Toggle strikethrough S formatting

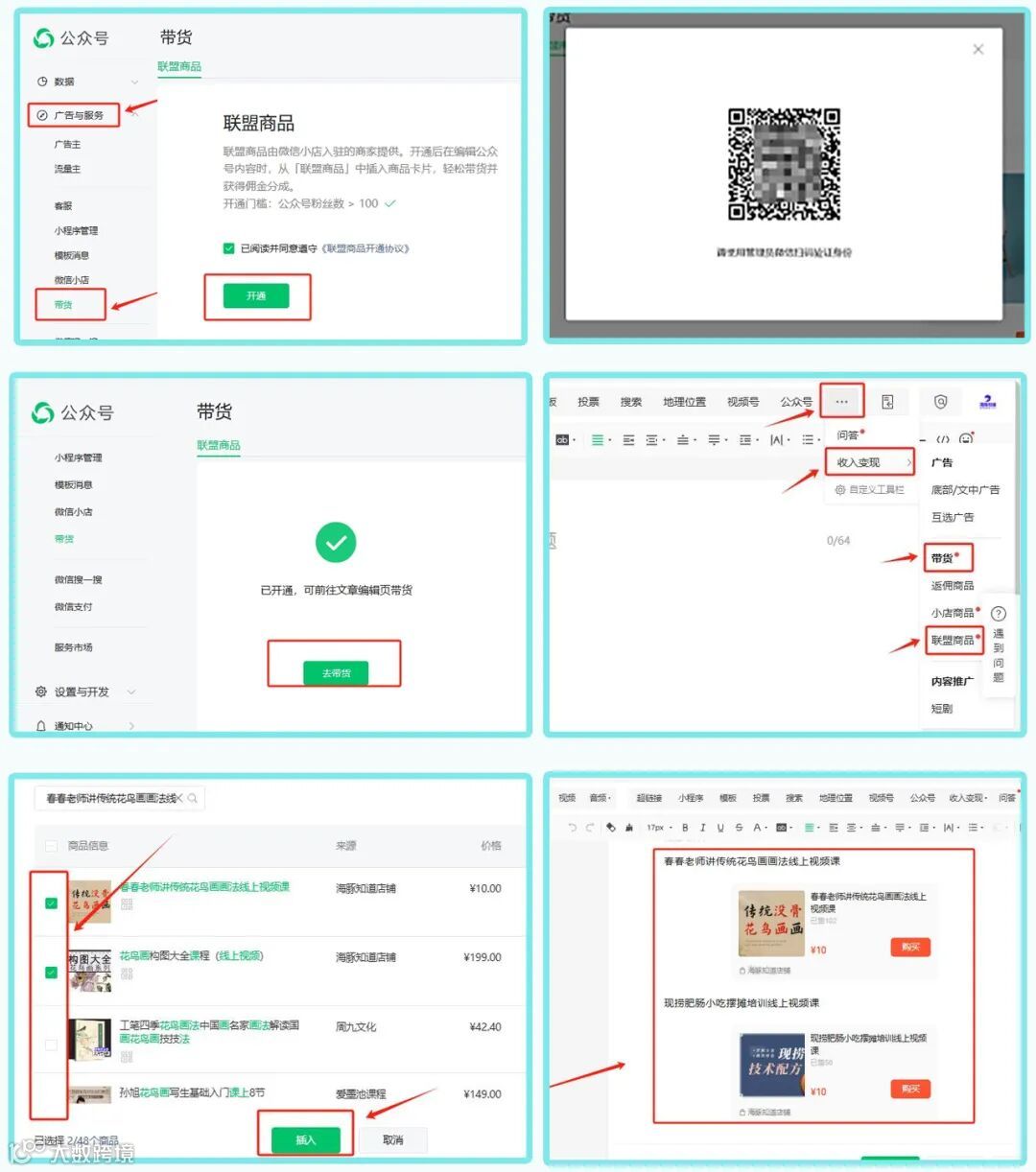click(738, 827)
